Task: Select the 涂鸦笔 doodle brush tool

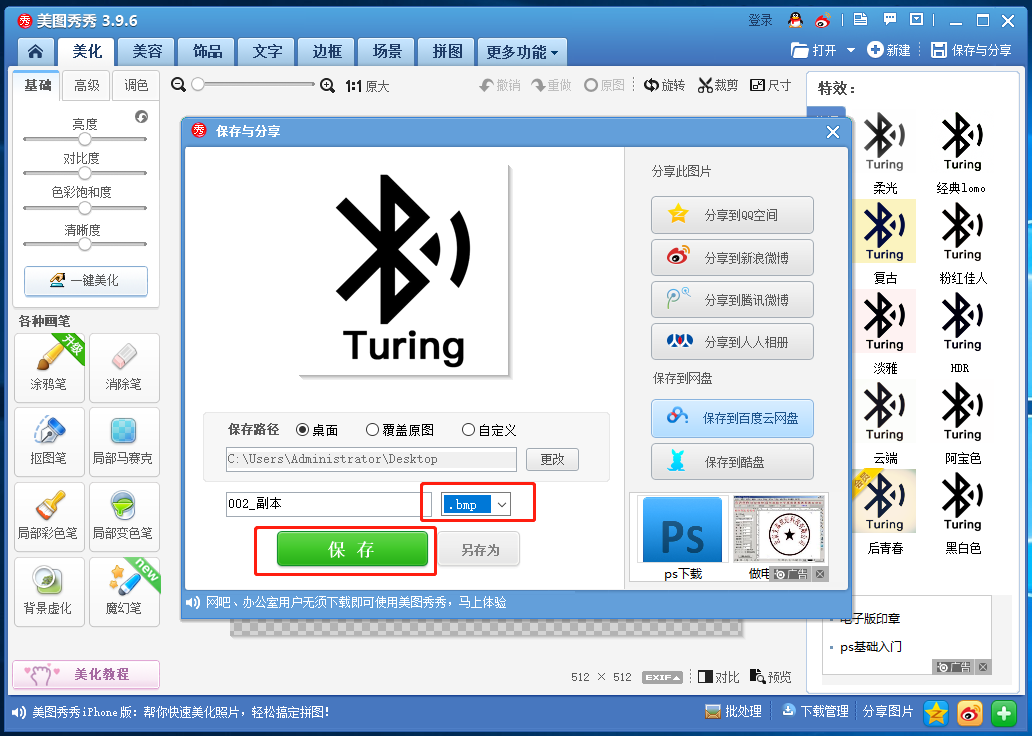Action: tap(49, 367)
